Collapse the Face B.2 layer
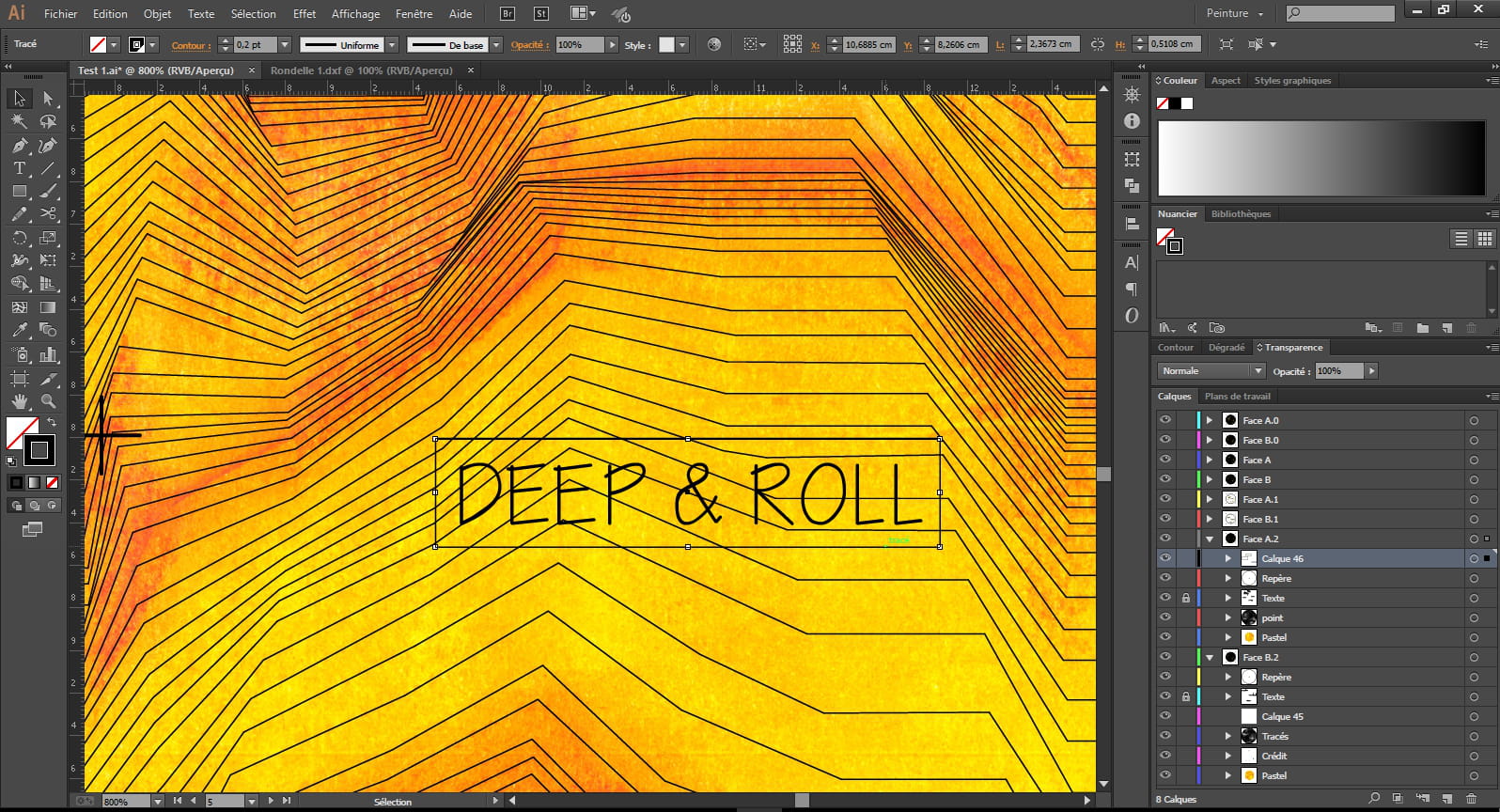This screenshot has height=812, width=1500. (x=1210, y=657)
